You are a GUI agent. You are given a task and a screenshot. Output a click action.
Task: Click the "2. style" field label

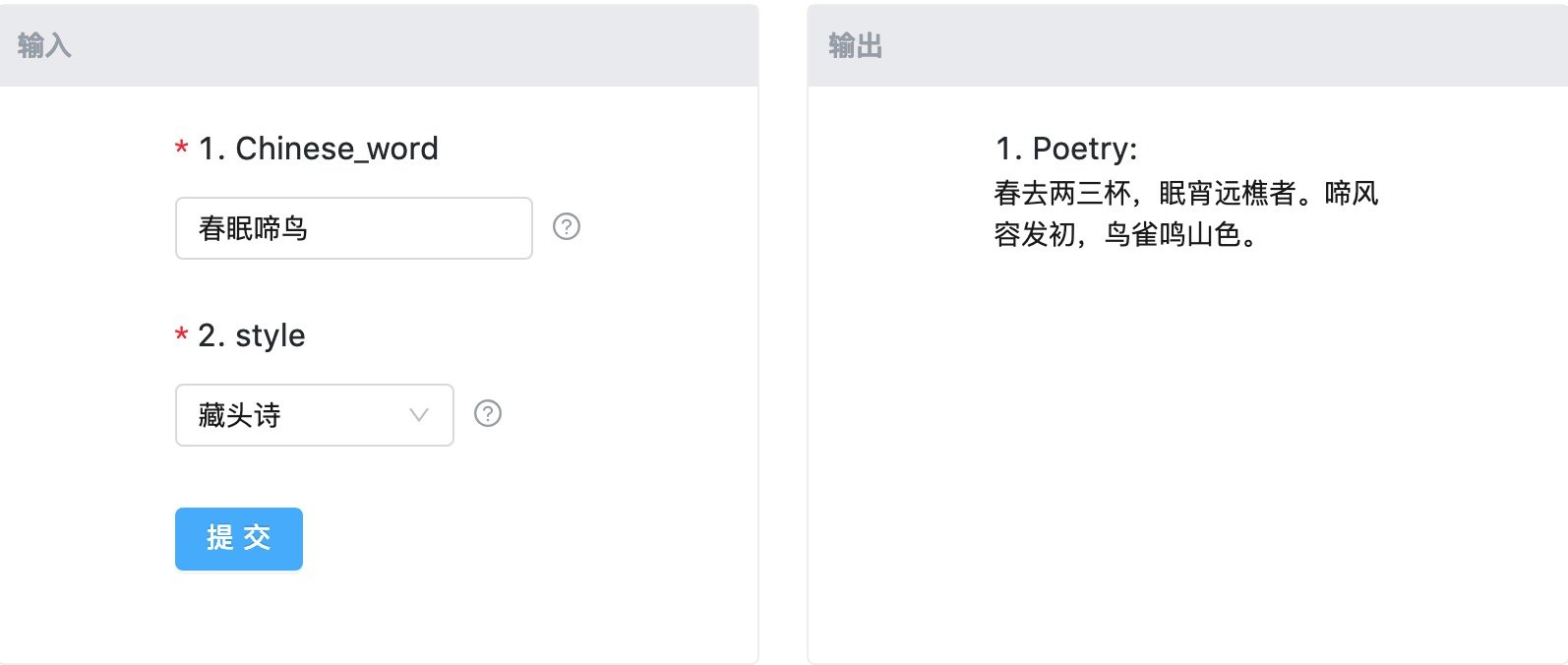(x=252, y=335)
